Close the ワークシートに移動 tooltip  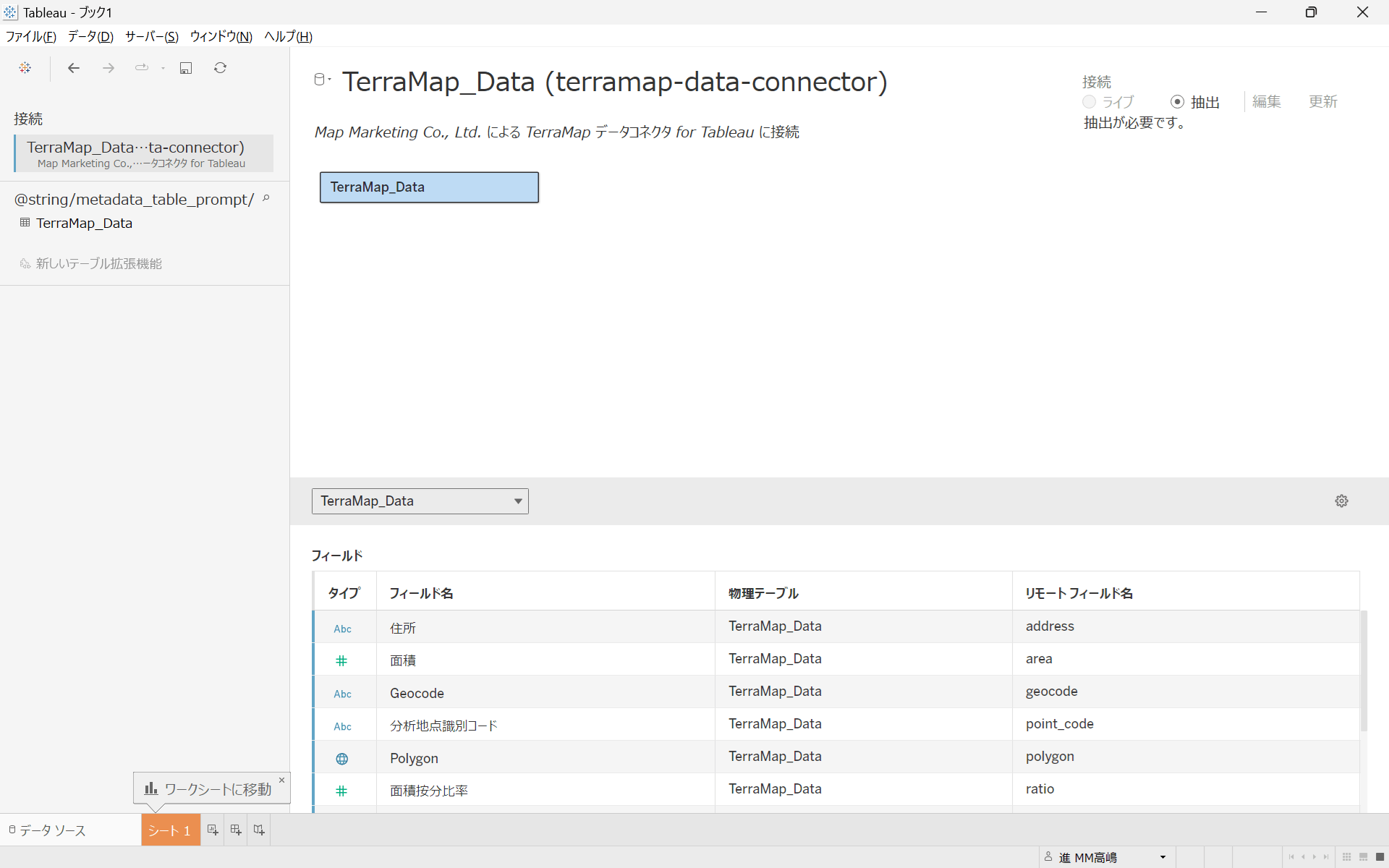[282, 780]
